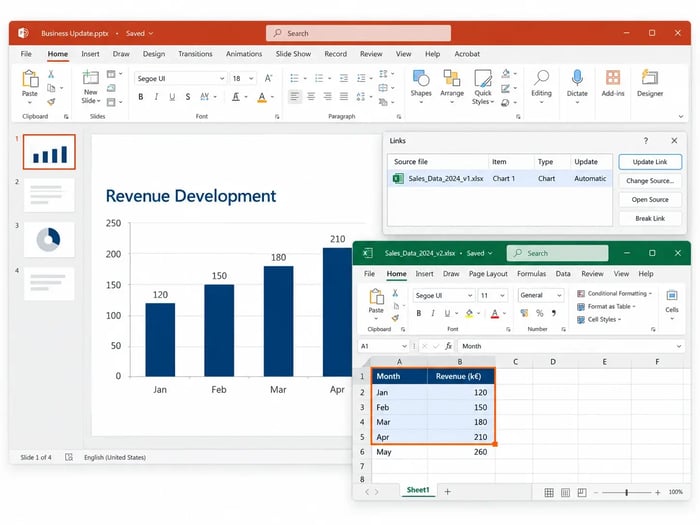Click the Paste icon in Excel ribbon
Screen dimensions: 700x525
click(x=376, y=296)
